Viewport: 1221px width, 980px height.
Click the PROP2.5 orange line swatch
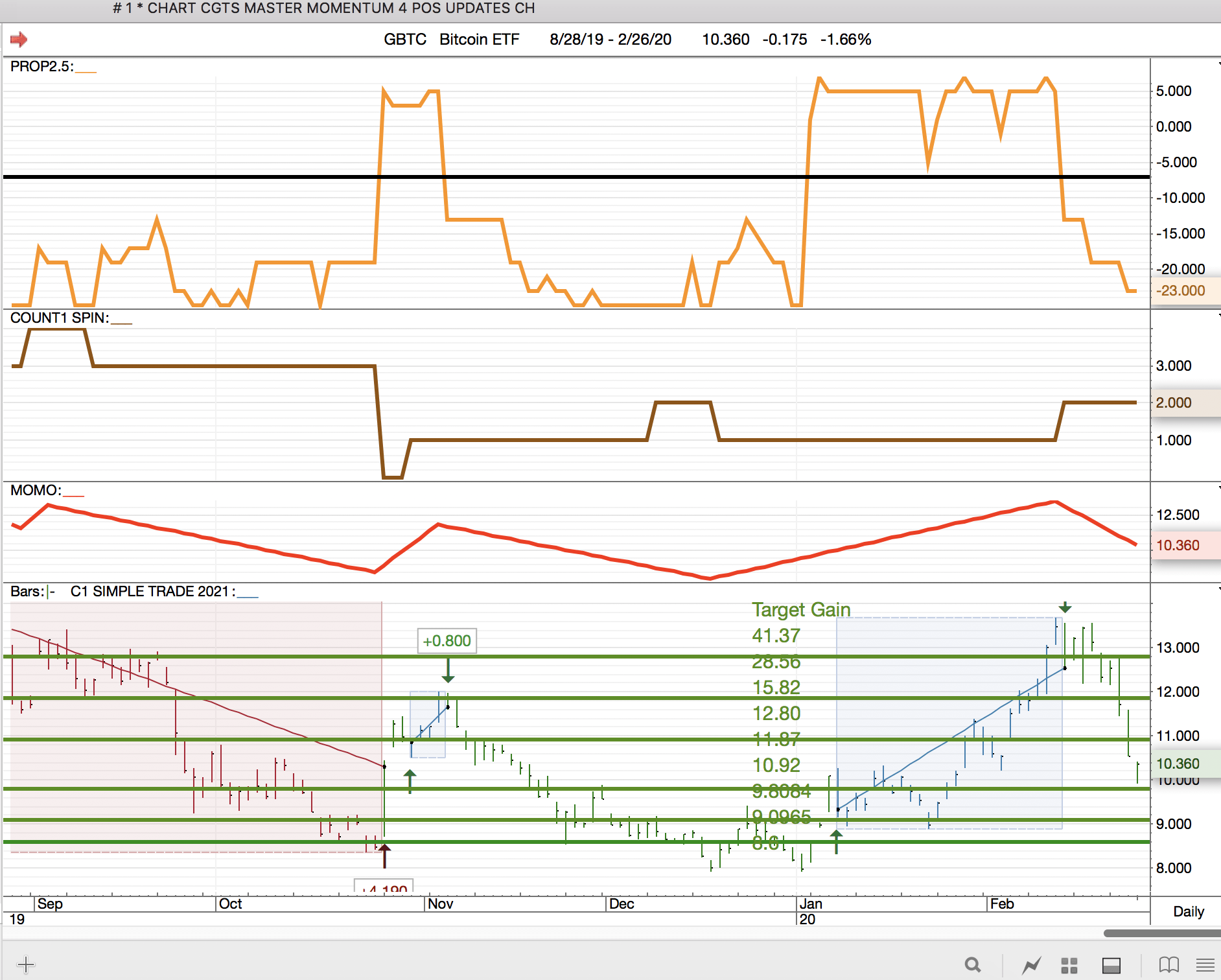[x=86, y=68]
